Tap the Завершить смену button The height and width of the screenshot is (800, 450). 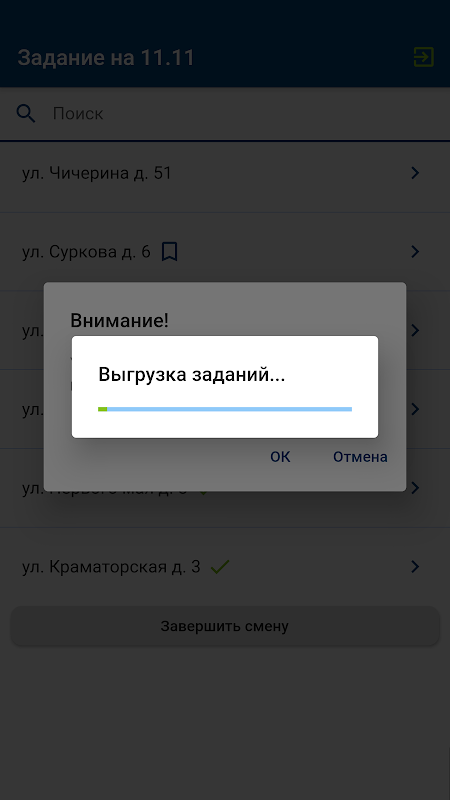225,626
